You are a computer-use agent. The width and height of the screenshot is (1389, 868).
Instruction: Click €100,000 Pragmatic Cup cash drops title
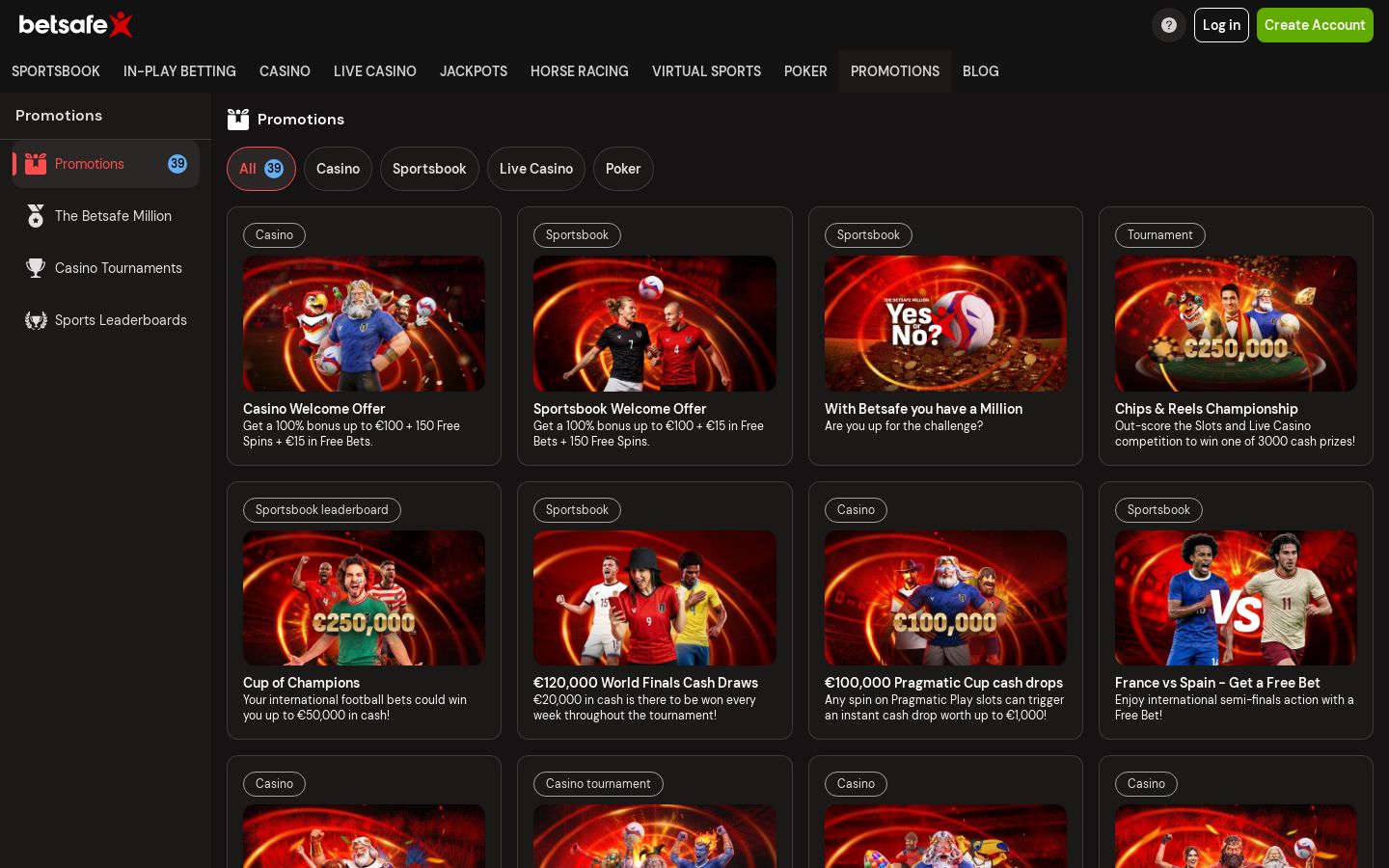click(x=943, y=683)
